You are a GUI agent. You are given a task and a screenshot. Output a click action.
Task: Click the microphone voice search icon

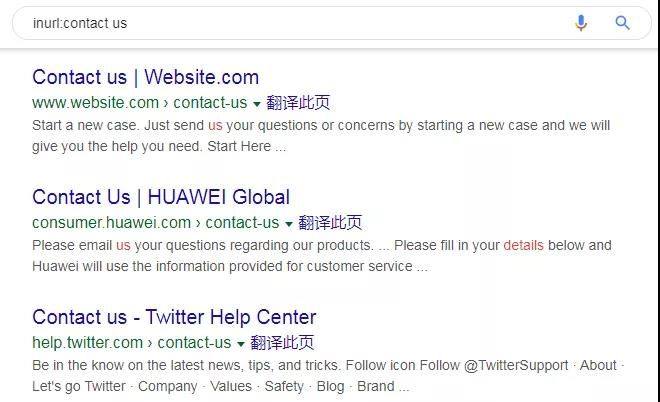(581, 23)
